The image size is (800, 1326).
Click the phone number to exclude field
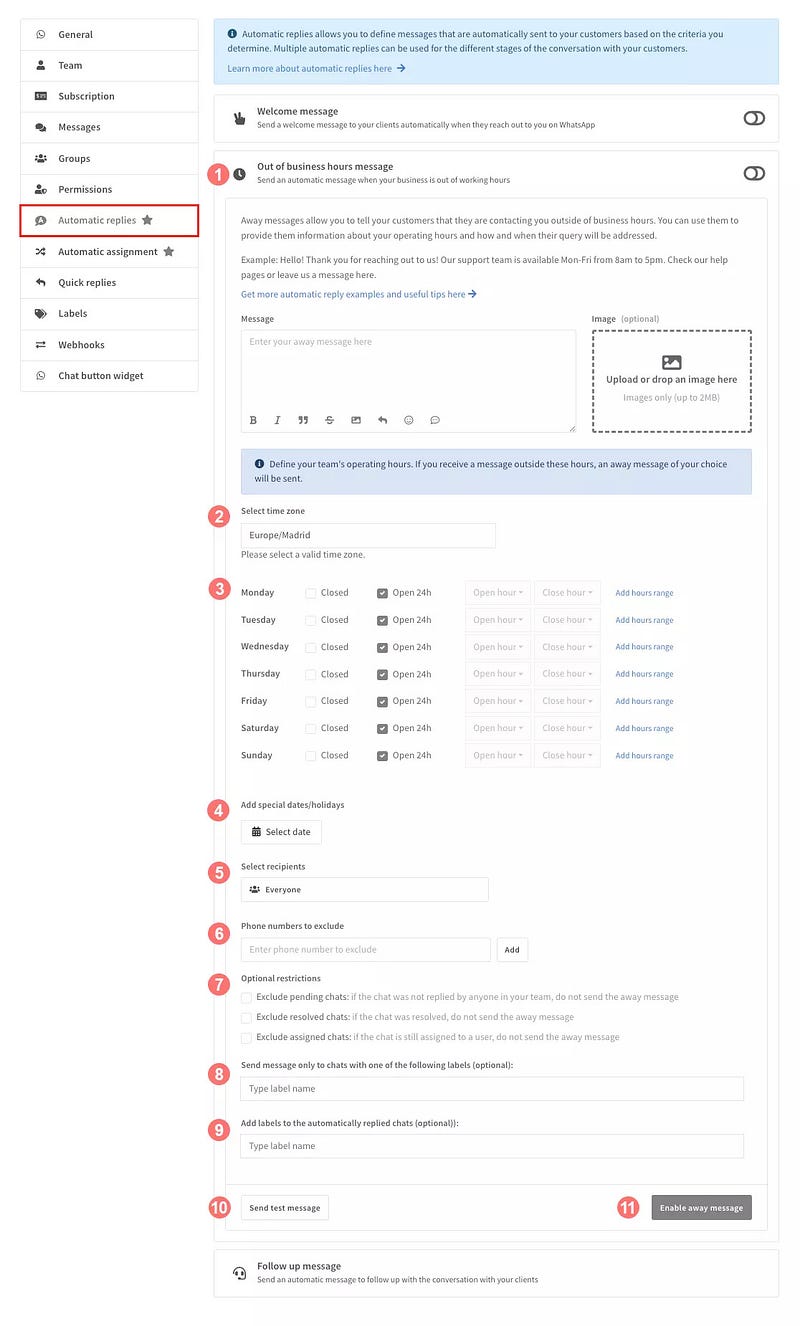(365, 949)
